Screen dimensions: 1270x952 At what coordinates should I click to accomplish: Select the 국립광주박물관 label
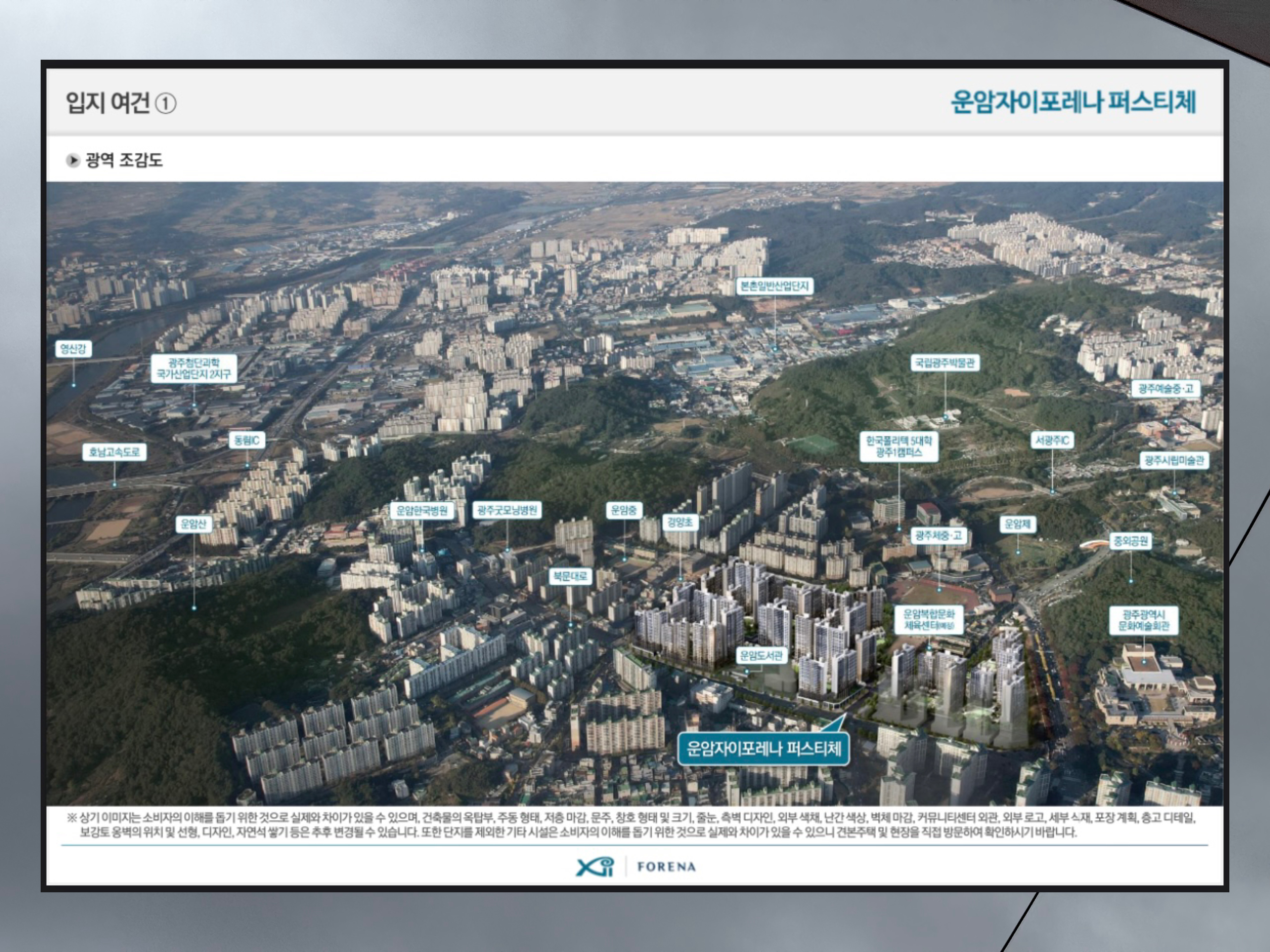pos(945,363)
